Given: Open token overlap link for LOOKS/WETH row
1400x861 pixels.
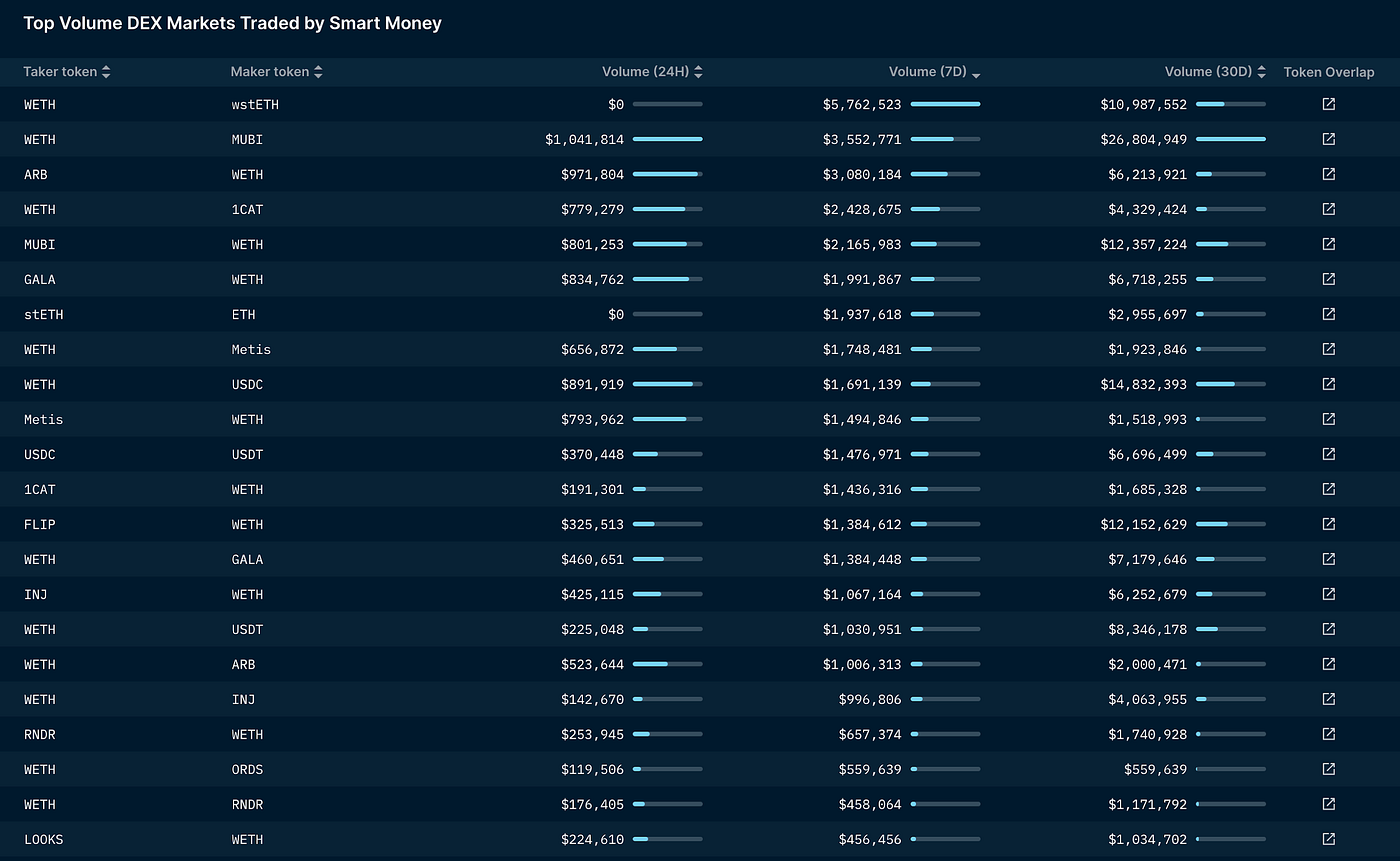Looking at the screenshot, I should click(x=1328, y=839).
